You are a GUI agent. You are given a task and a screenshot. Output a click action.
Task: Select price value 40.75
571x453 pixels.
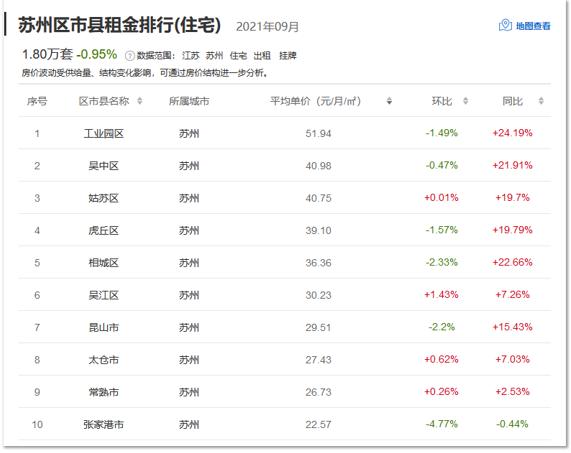[x=318, y=198]
